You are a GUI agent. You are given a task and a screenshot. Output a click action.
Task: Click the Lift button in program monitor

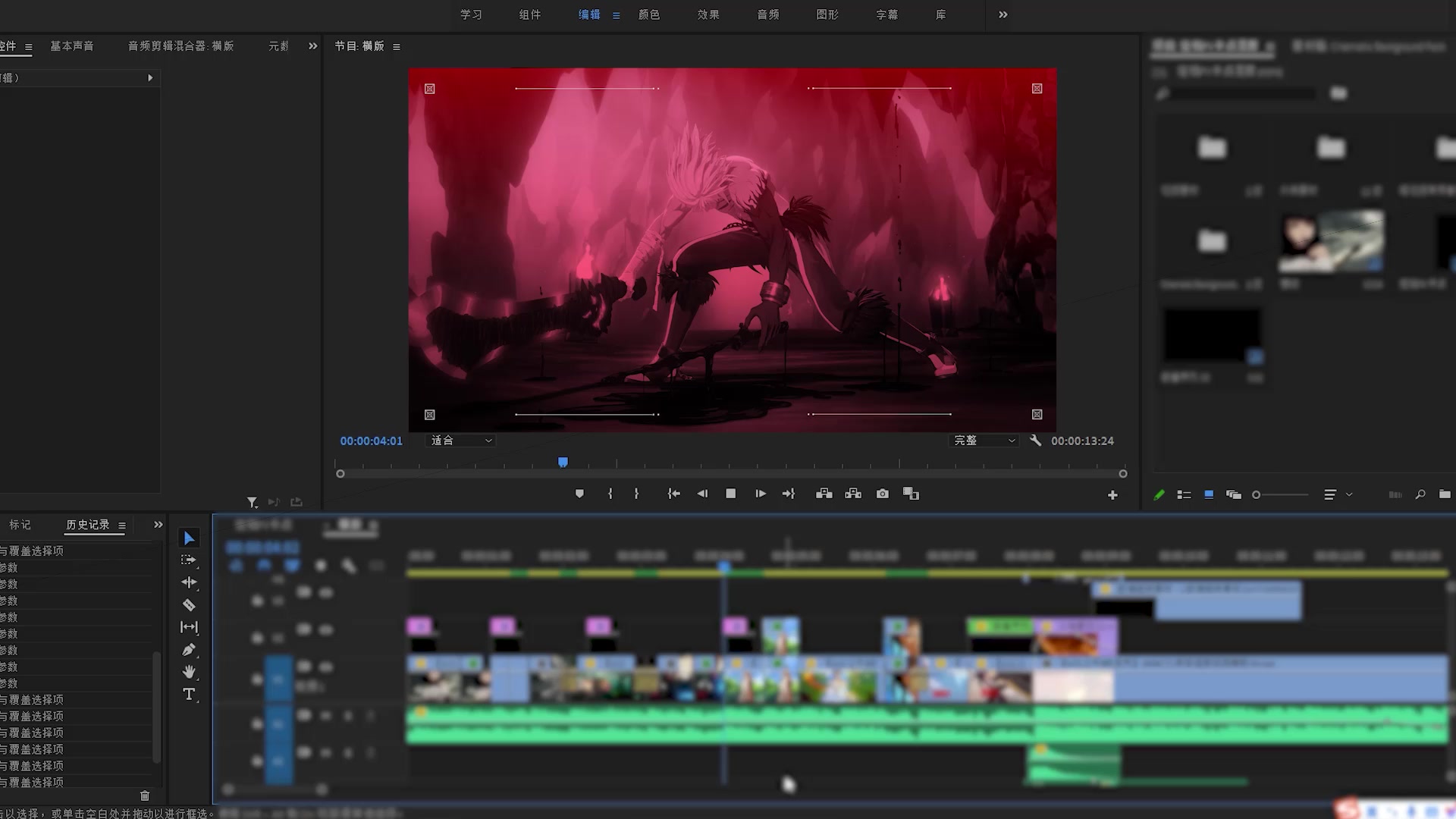coord(824,494)
